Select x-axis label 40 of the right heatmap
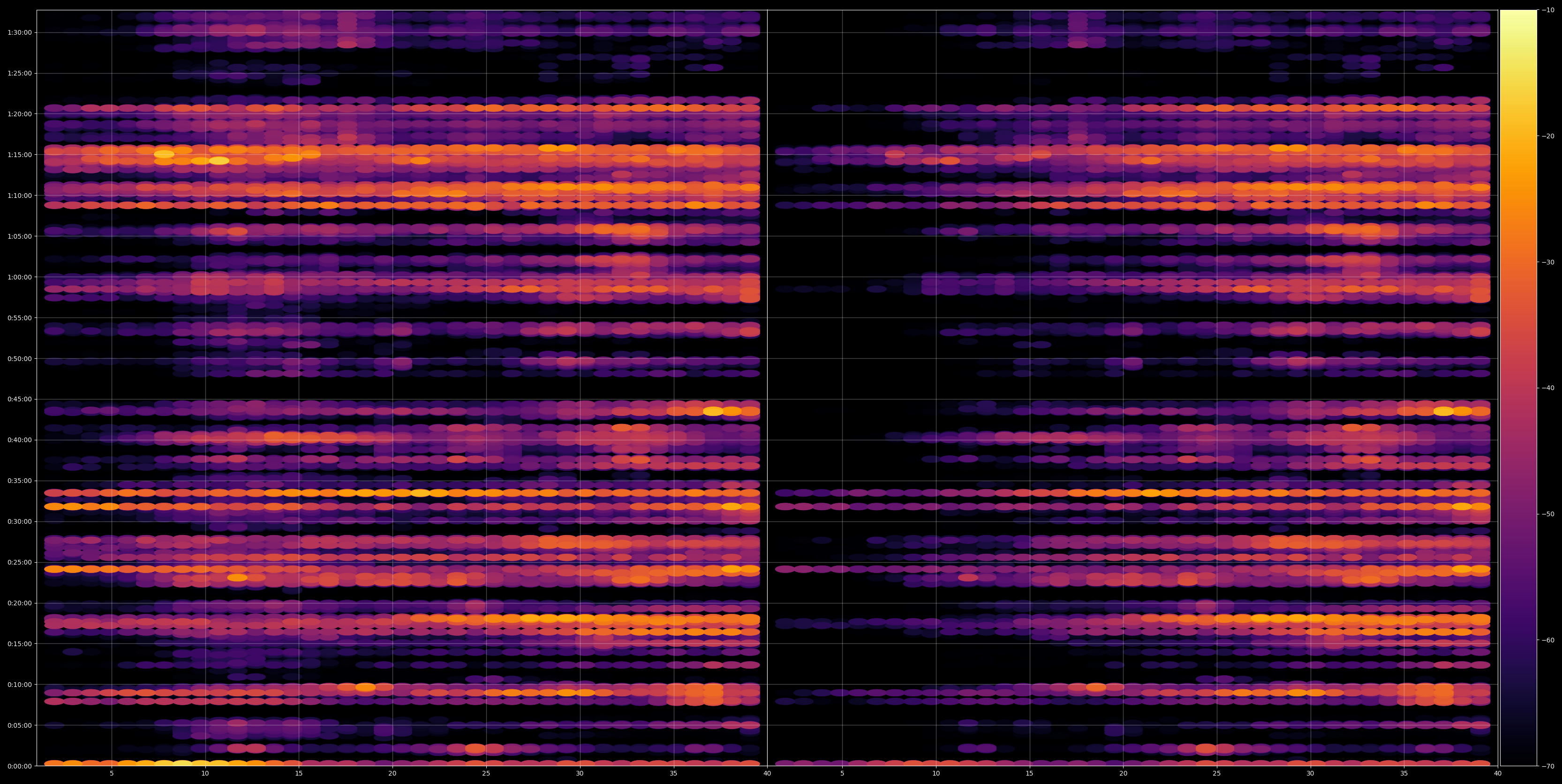1562x784 pixels. click(x=1498, y=773)
